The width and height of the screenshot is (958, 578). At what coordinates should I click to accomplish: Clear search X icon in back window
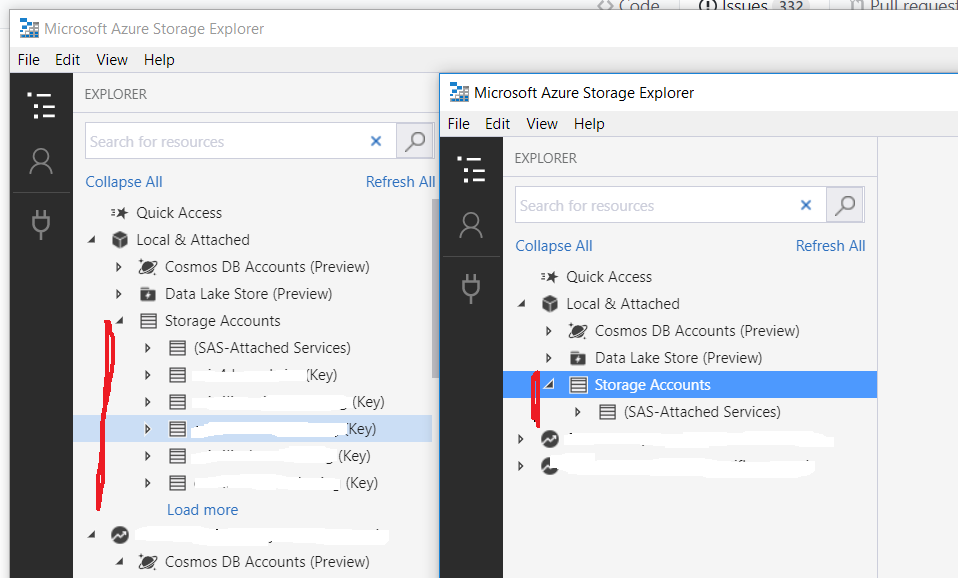click(x=376, y=141)
